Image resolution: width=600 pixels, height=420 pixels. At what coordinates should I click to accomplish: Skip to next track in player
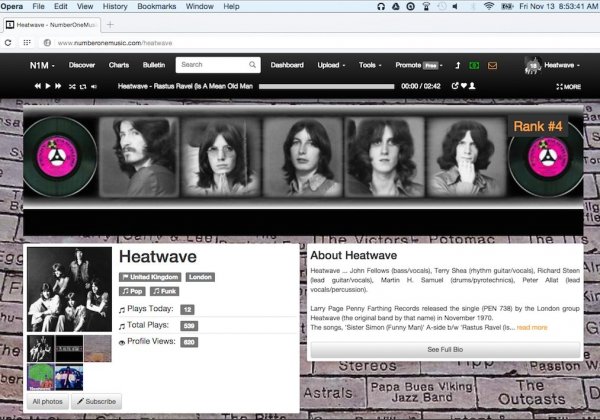(58, 86)
